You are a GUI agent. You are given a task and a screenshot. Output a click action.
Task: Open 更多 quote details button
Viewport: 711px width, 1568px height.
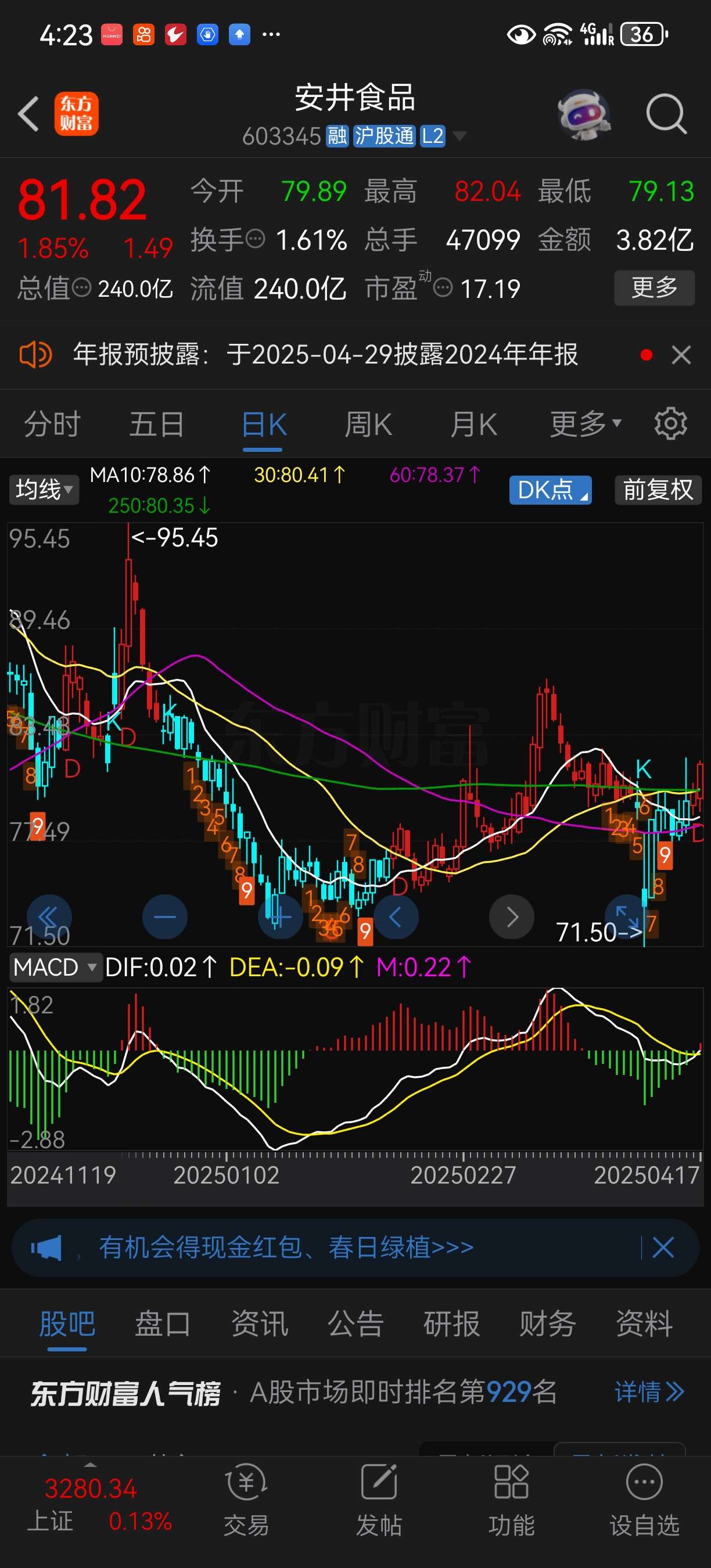click(655, 288)
